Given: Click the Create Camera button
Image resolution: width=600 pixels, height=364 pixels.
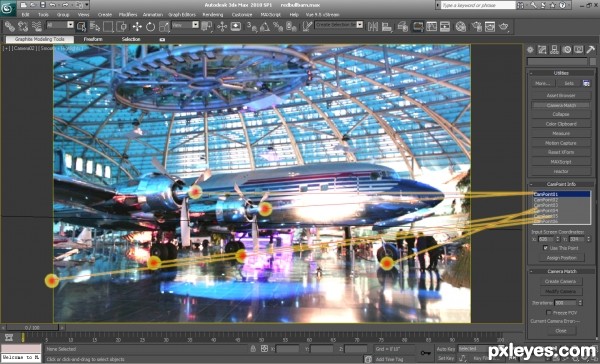Looking at the screenshot, I should click(x=561, y=281).
